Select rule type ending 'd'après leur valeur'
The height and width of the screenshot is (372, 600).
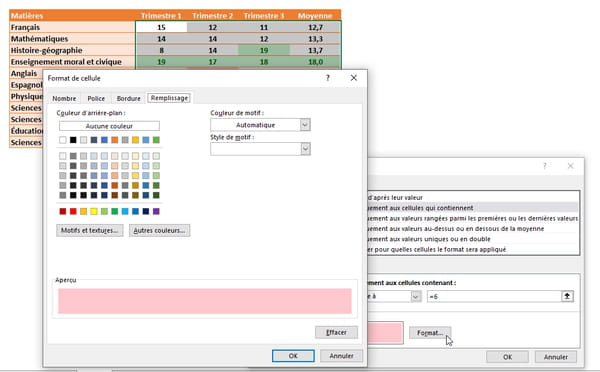473,197
